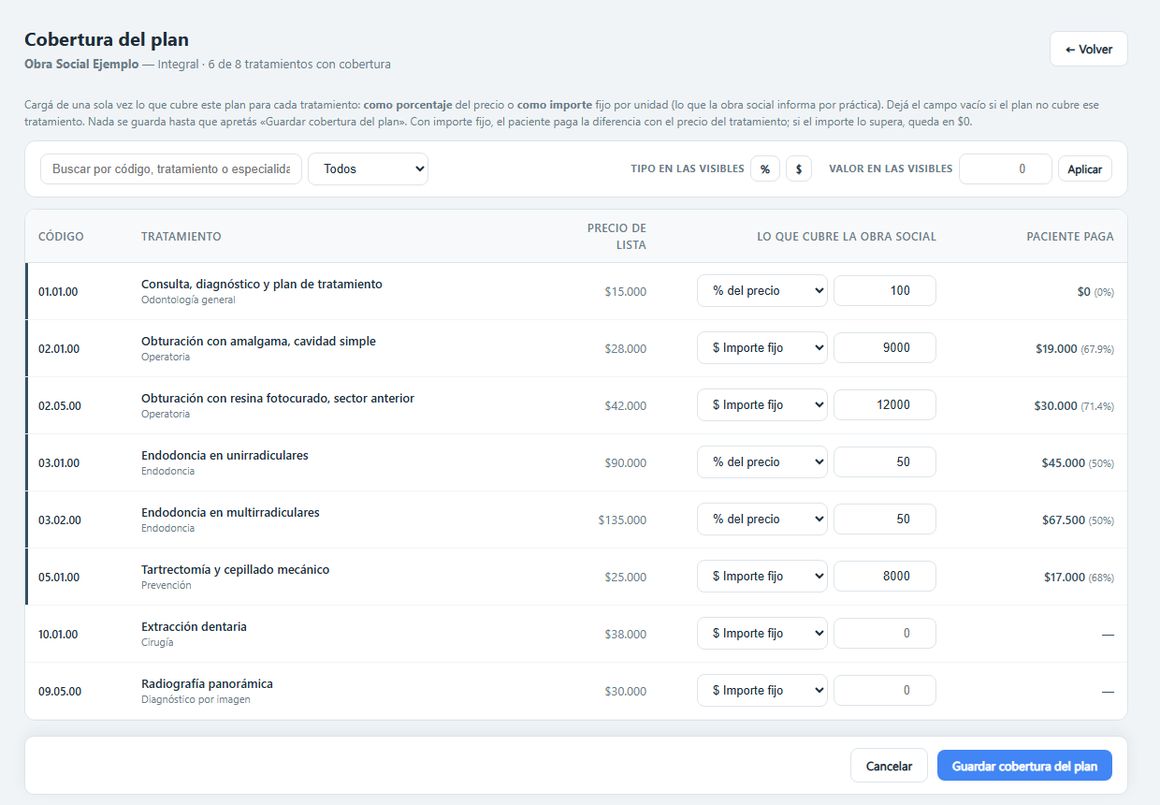Open coverage type dropdown for Obturación con amalgama

pyautogui.click(x=762, y=348)
